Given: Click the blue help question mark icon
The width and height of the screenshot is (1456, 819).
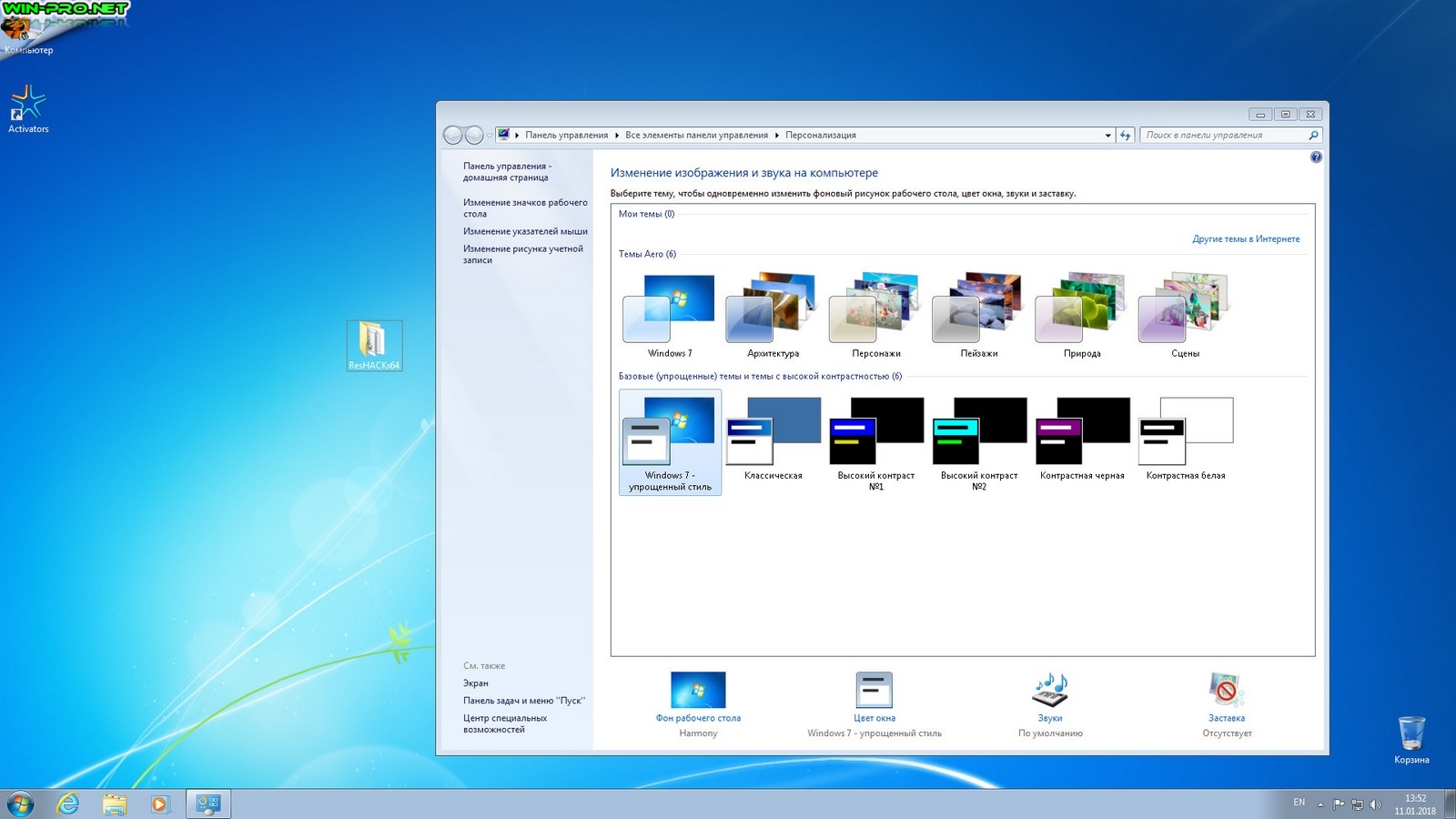Looking at the screenshot, I should click(1316, 157).
